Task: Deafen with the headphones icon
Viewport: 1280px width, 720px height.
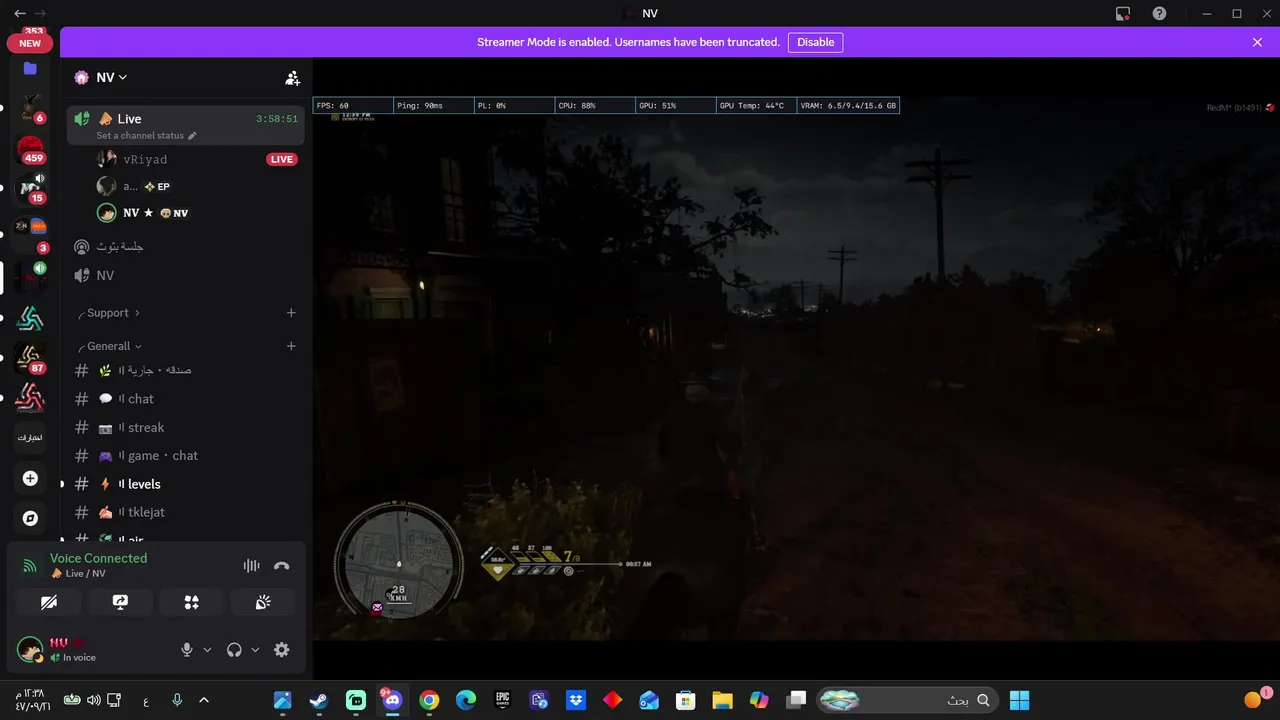Action: point(234,649)
